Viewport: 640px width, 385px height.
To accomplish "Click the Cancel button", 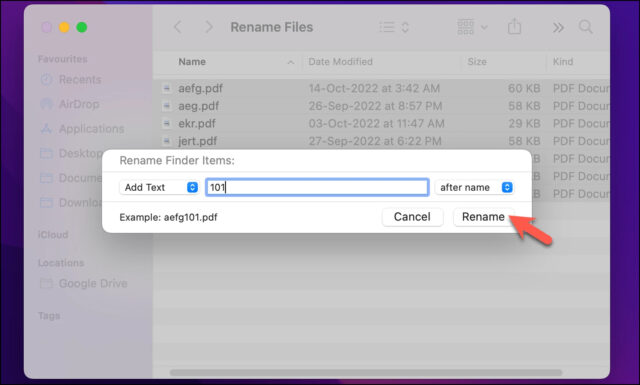I will (x=412, y=217).
